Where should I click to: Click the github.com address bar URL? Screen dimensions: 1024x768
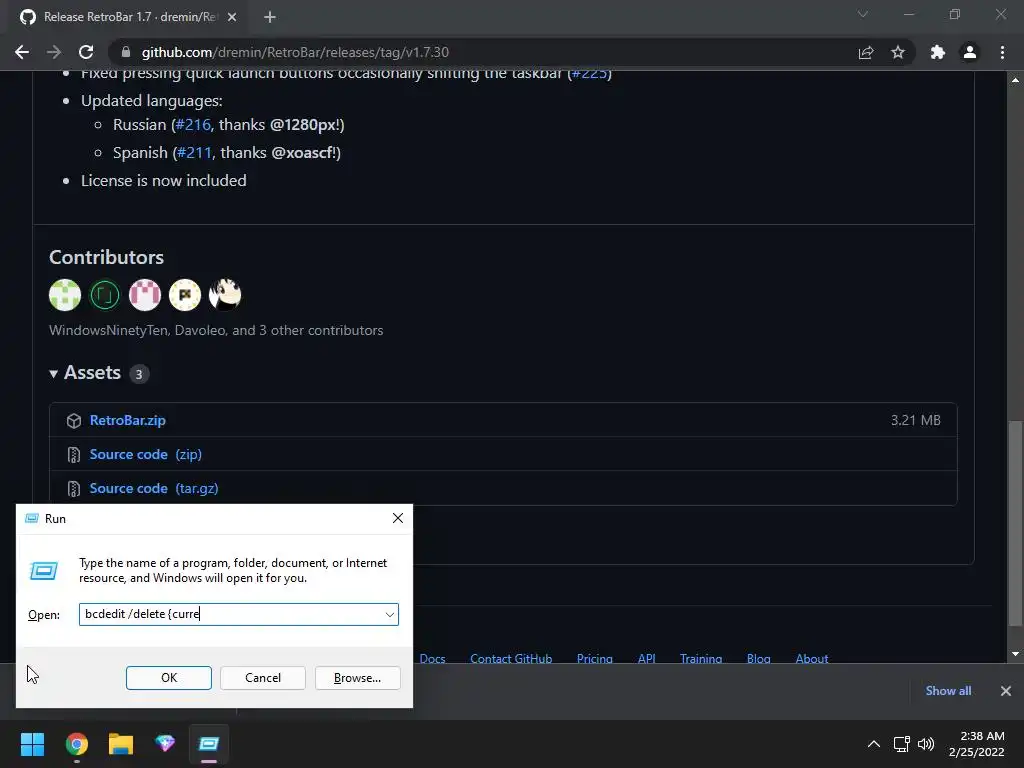(x=295, y=52)
